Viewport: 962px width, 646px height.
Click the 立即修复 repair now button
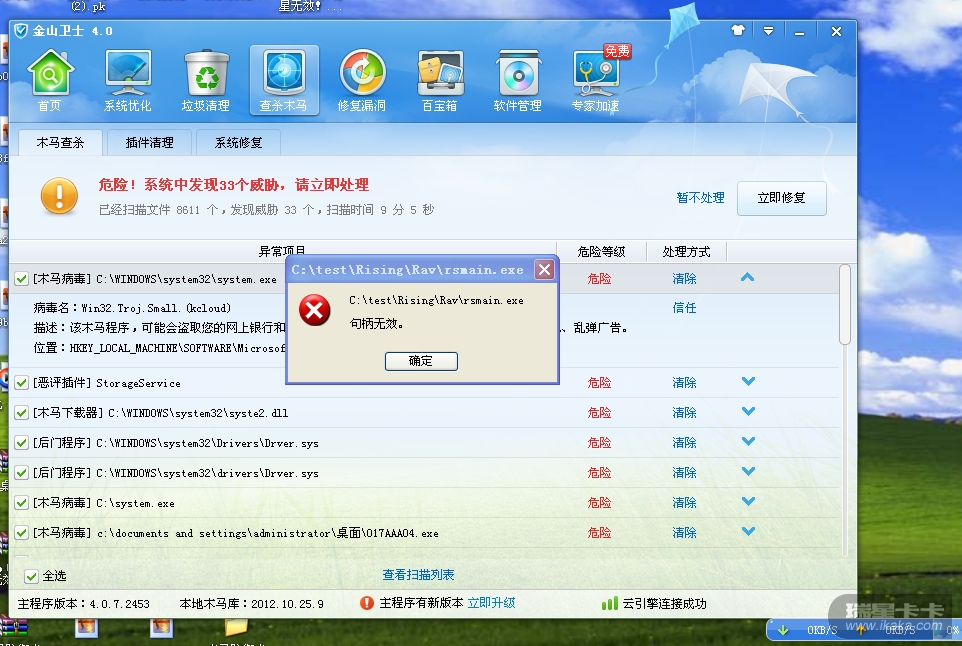782,198
